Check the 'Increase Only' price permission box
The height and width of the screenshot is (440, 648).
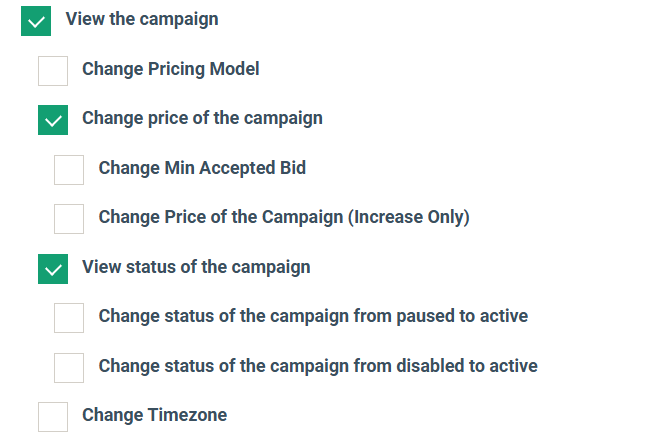click(69, 219)
